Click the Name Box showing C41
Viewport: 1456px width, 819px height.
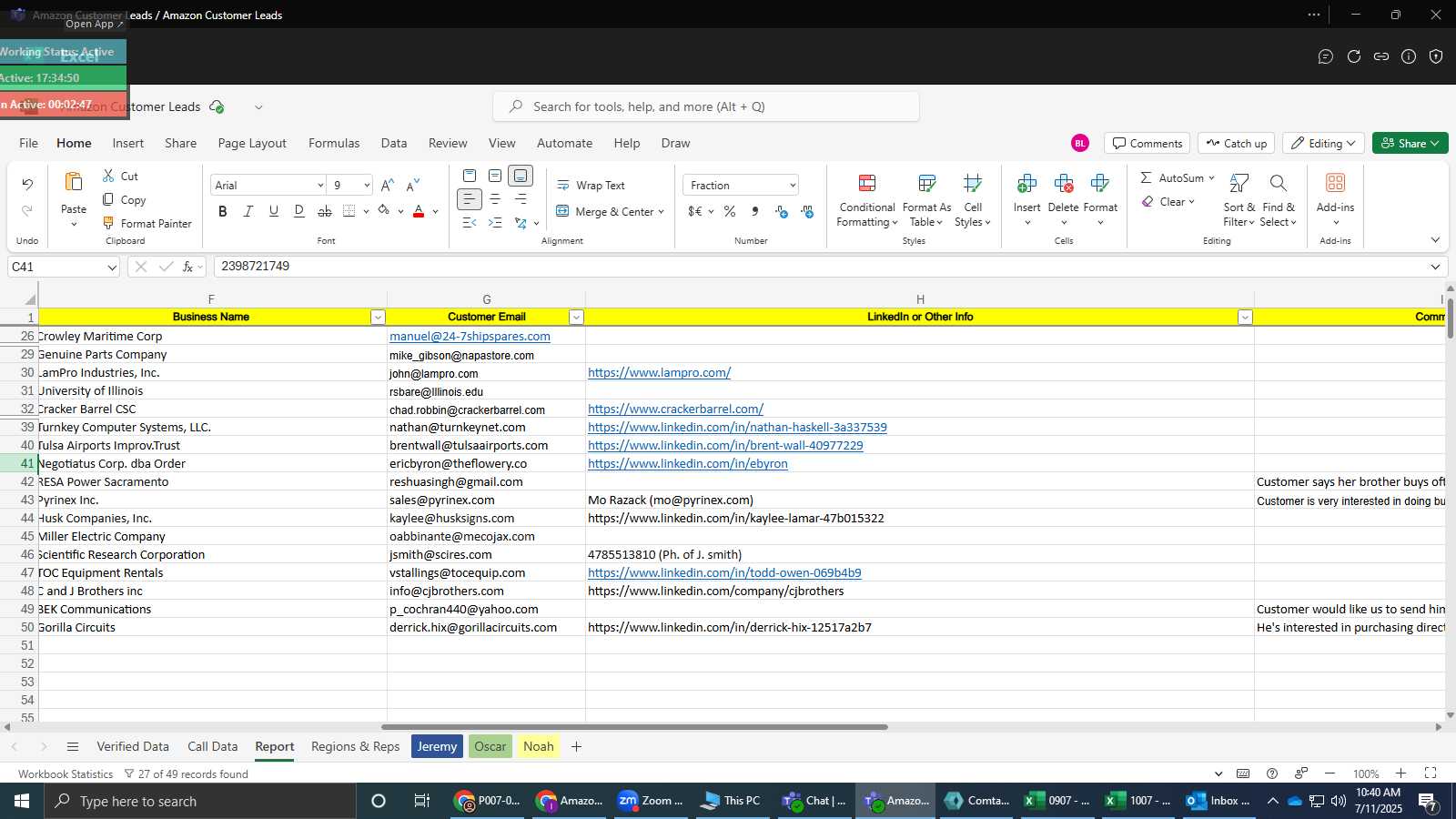click(x=64, y=267)
